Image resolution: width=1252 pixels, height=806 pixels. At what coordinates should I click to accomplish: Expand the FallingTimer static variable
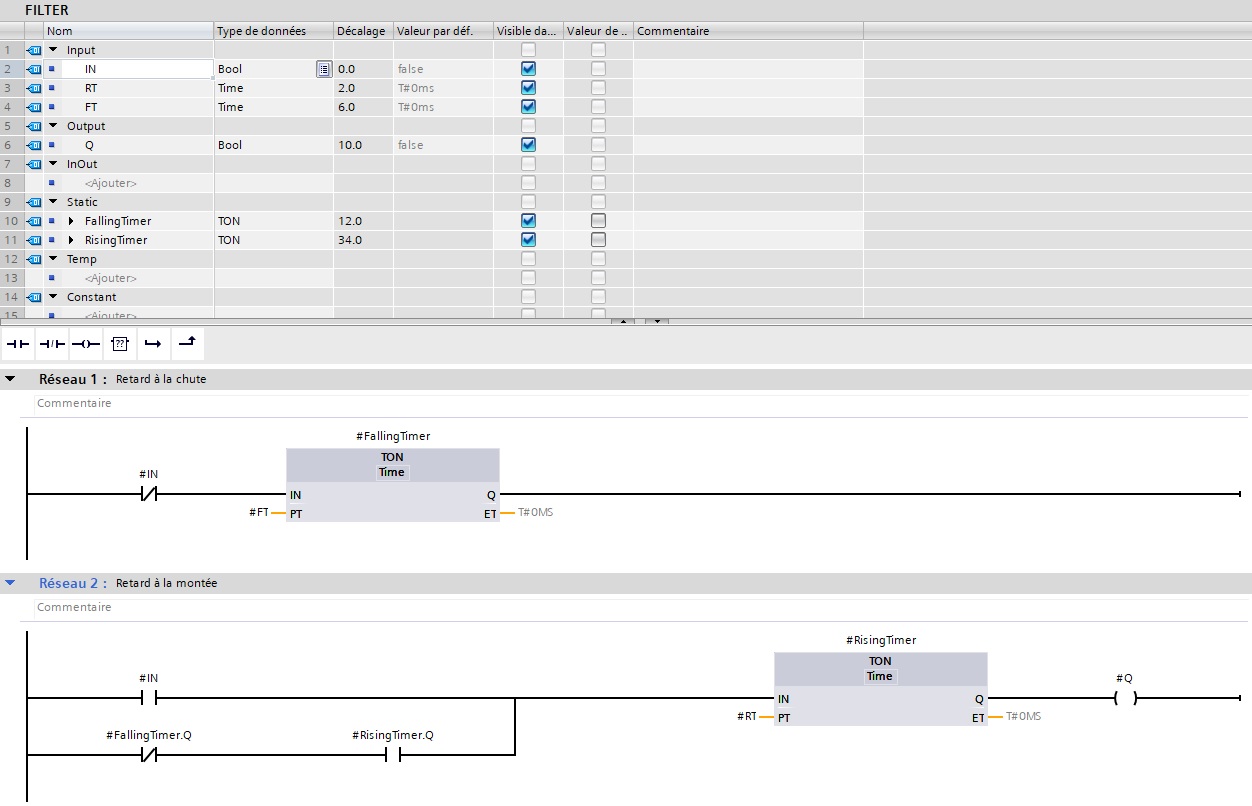(71, 221)
